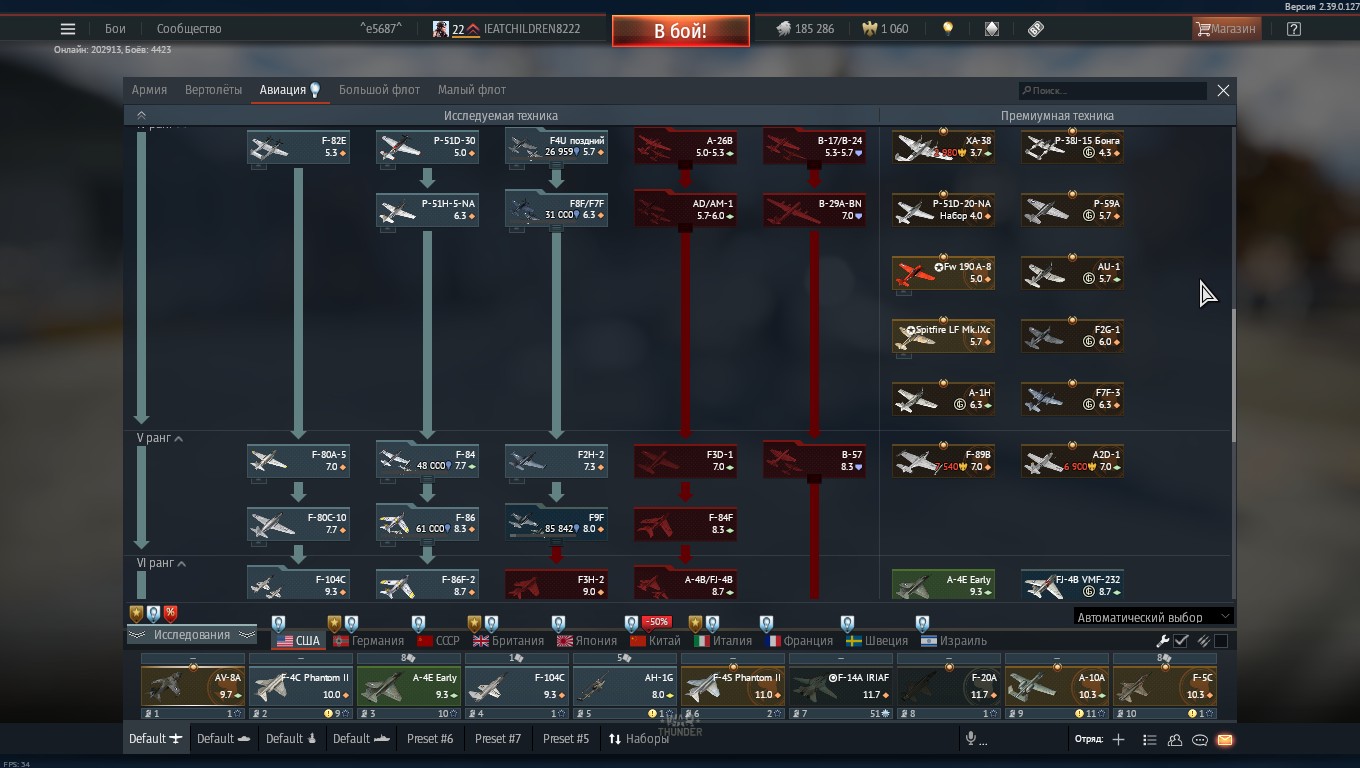Click the wrench settings icon above crew slots
The image size is (1360, 768).
pos(1163,641)
